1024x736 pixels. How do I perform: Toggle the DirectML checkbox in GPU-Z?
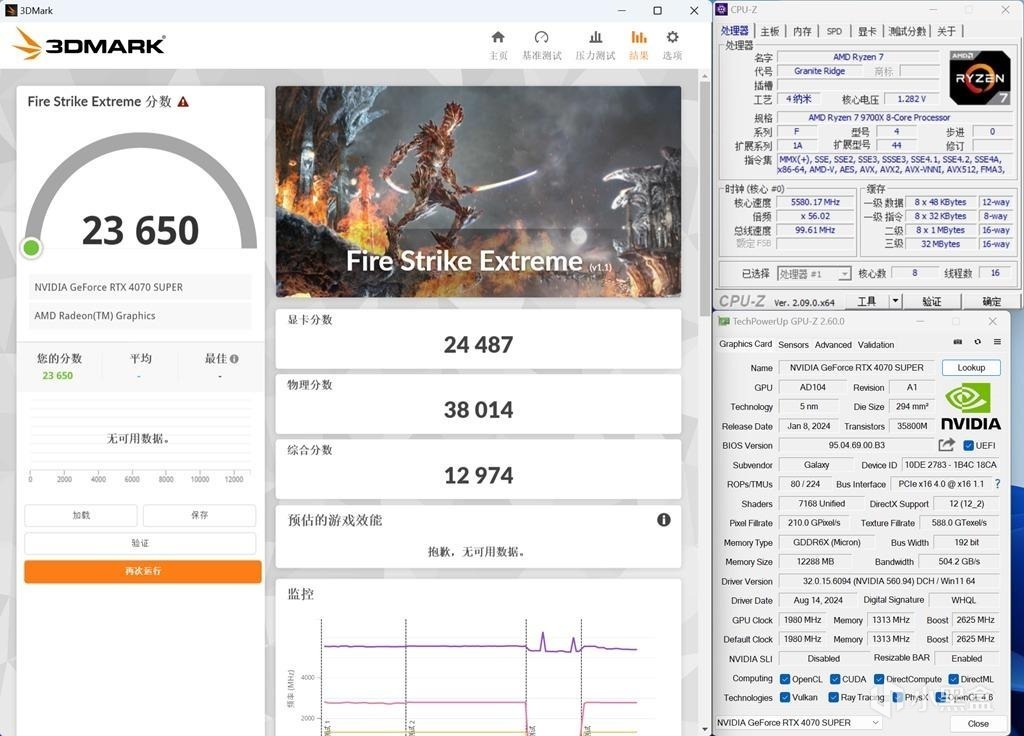pos(953,679)
